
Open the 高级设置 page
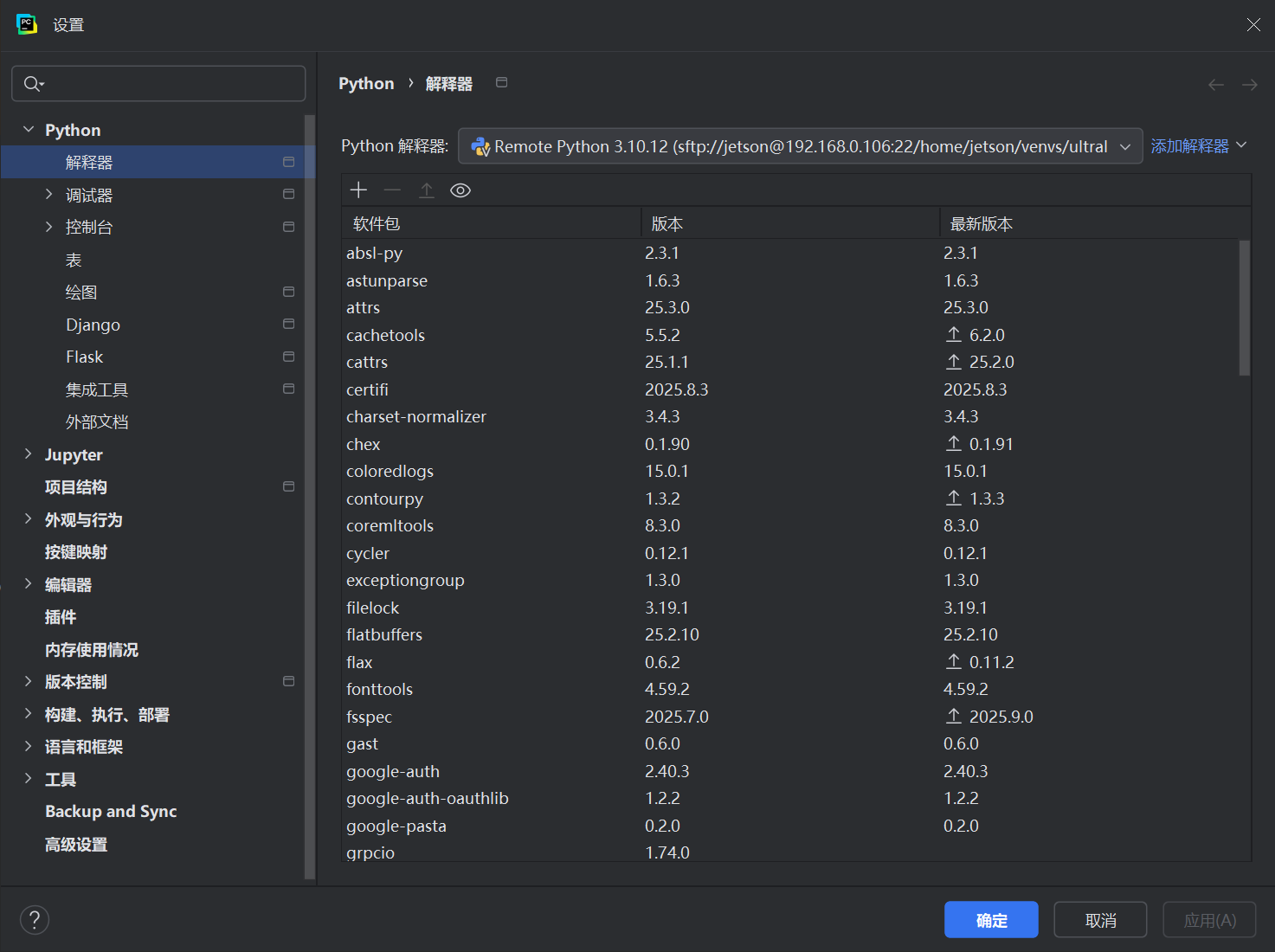(76, 844)
